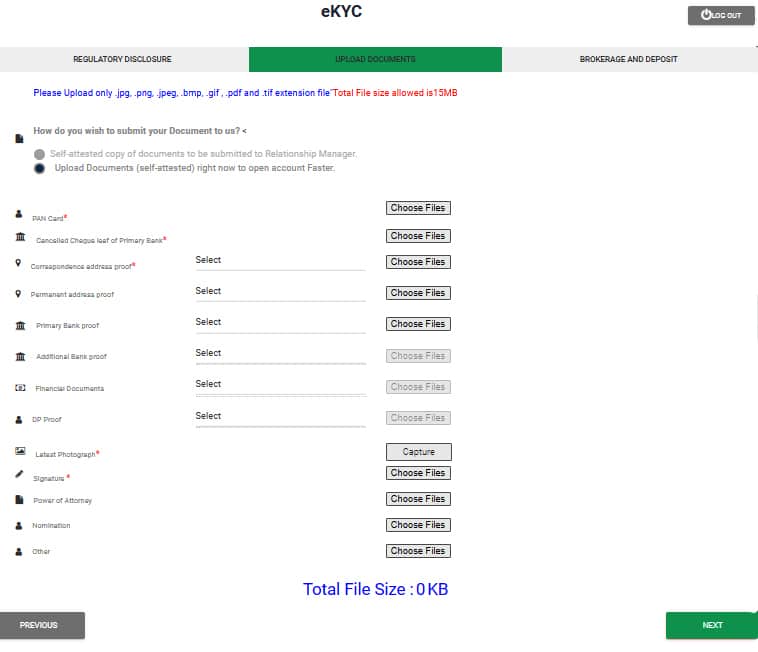The width and height of the screenshot is (758, 652).
Task: Click the location pin for Correspondence address proof
Action: 18,262
